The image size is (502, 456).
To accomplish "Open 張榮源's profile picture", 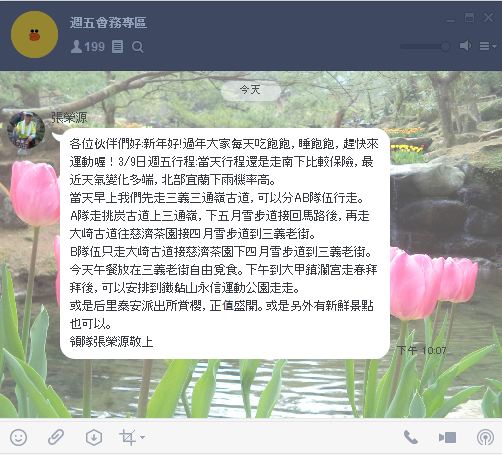I will 26,130.
